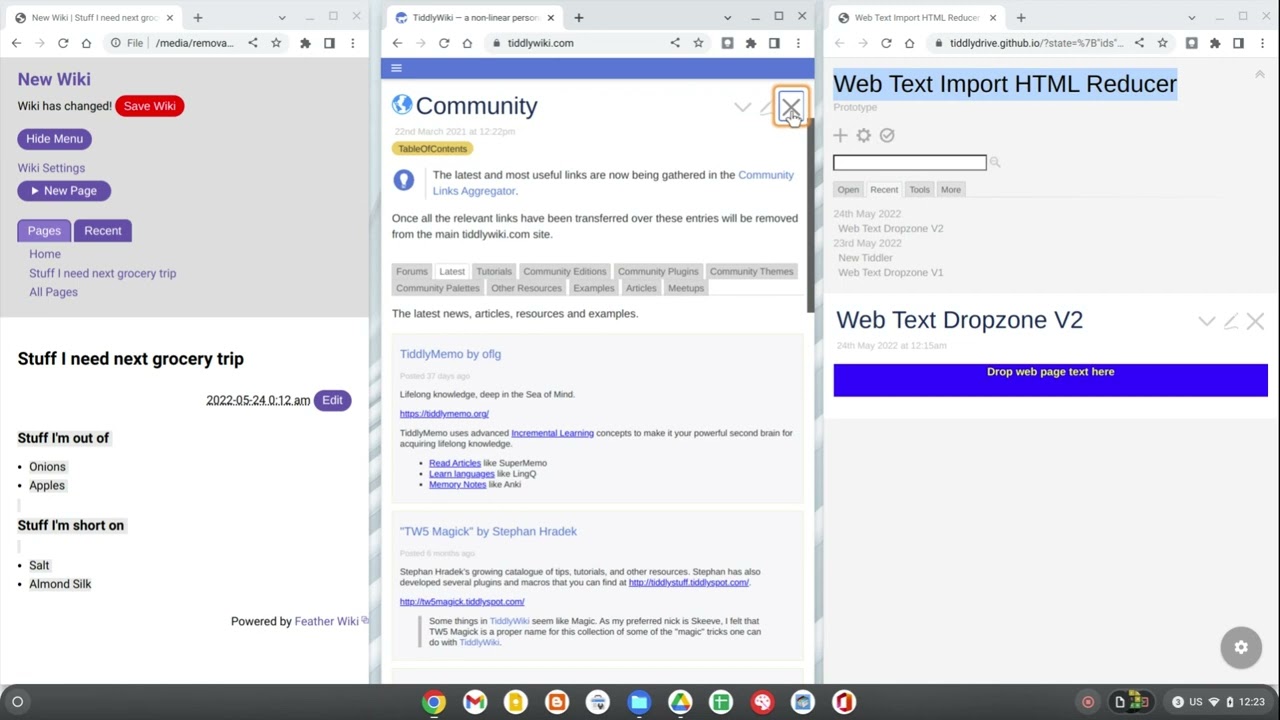Open the TiddlyWiki hamburger menu icon
Image resolution: width=1280 pixels, height=720 pixels.
396,68
